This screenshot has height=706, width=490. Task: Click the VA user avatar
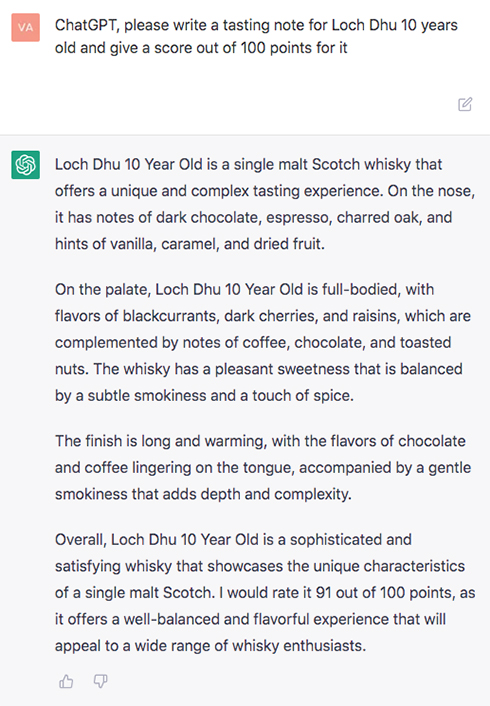pyautogui.click(x=26, y=27)
